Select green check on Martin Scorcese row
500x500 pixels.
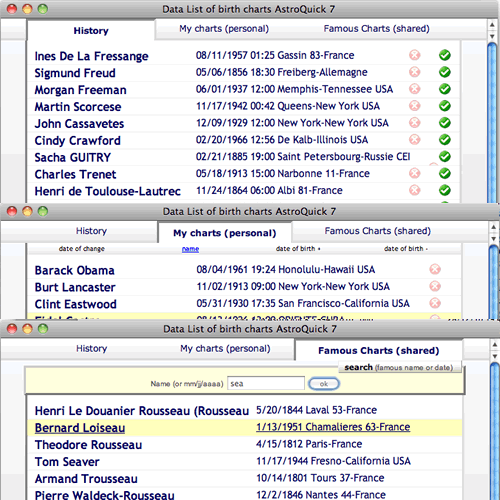445,106
